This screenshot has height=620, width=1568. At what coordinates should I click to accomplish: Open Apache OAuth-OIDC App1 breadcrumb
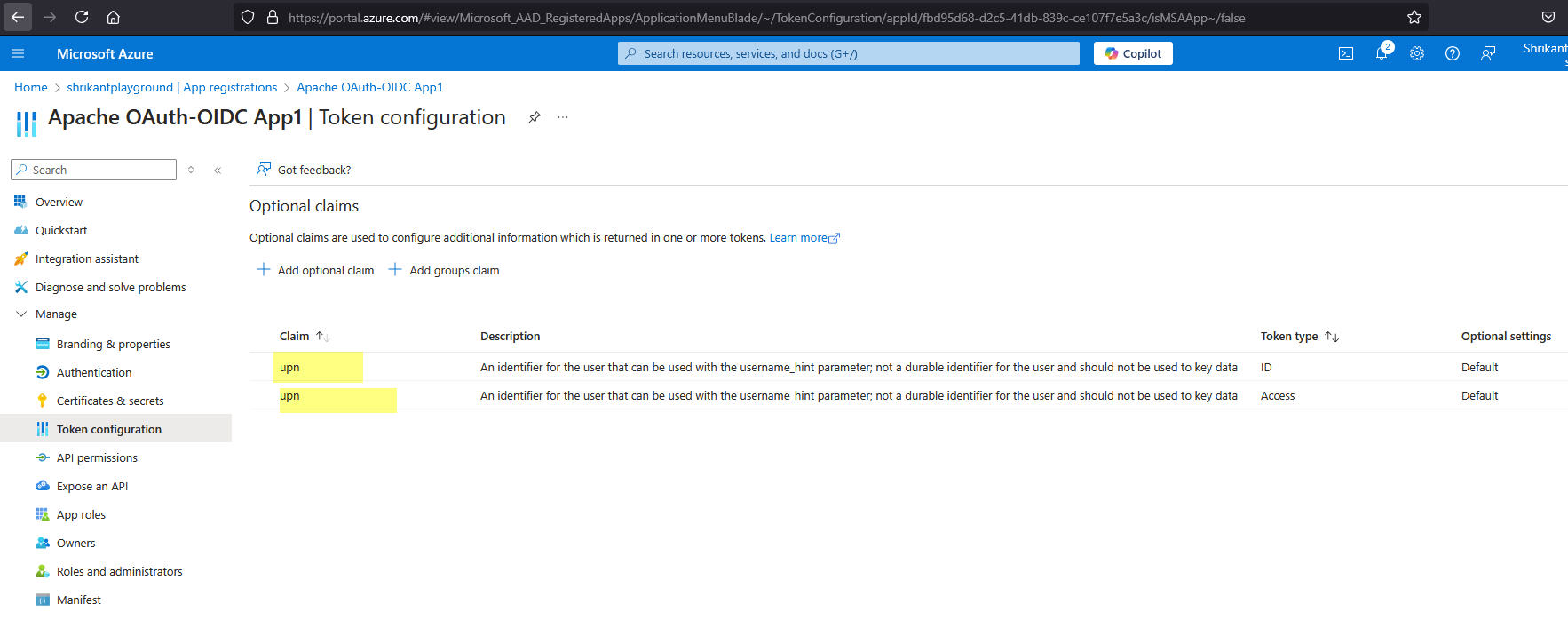point(369,87)
